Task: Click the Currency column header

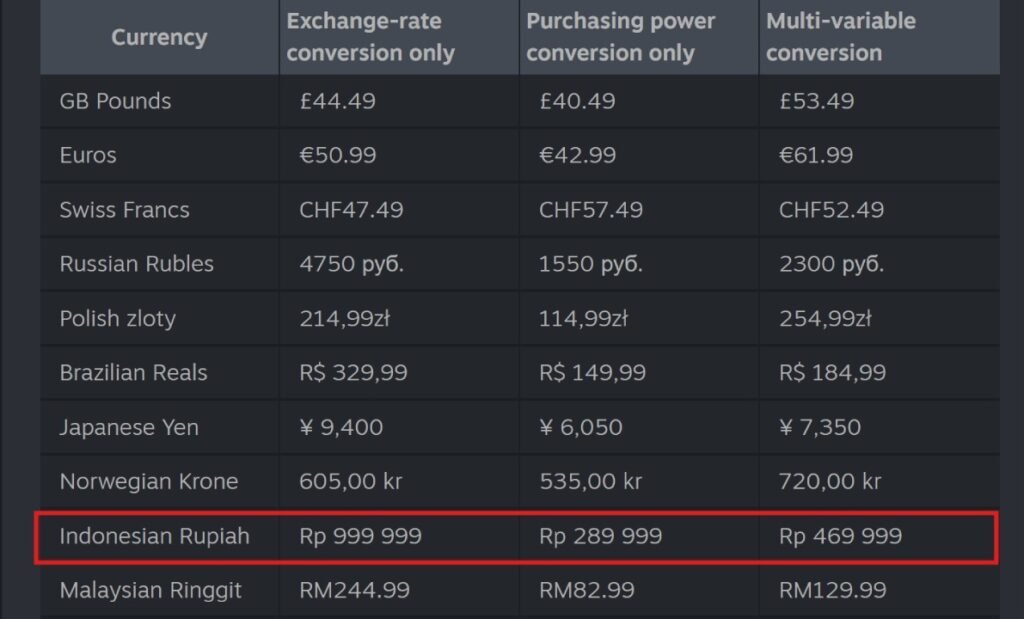Action: pos(159,38)
